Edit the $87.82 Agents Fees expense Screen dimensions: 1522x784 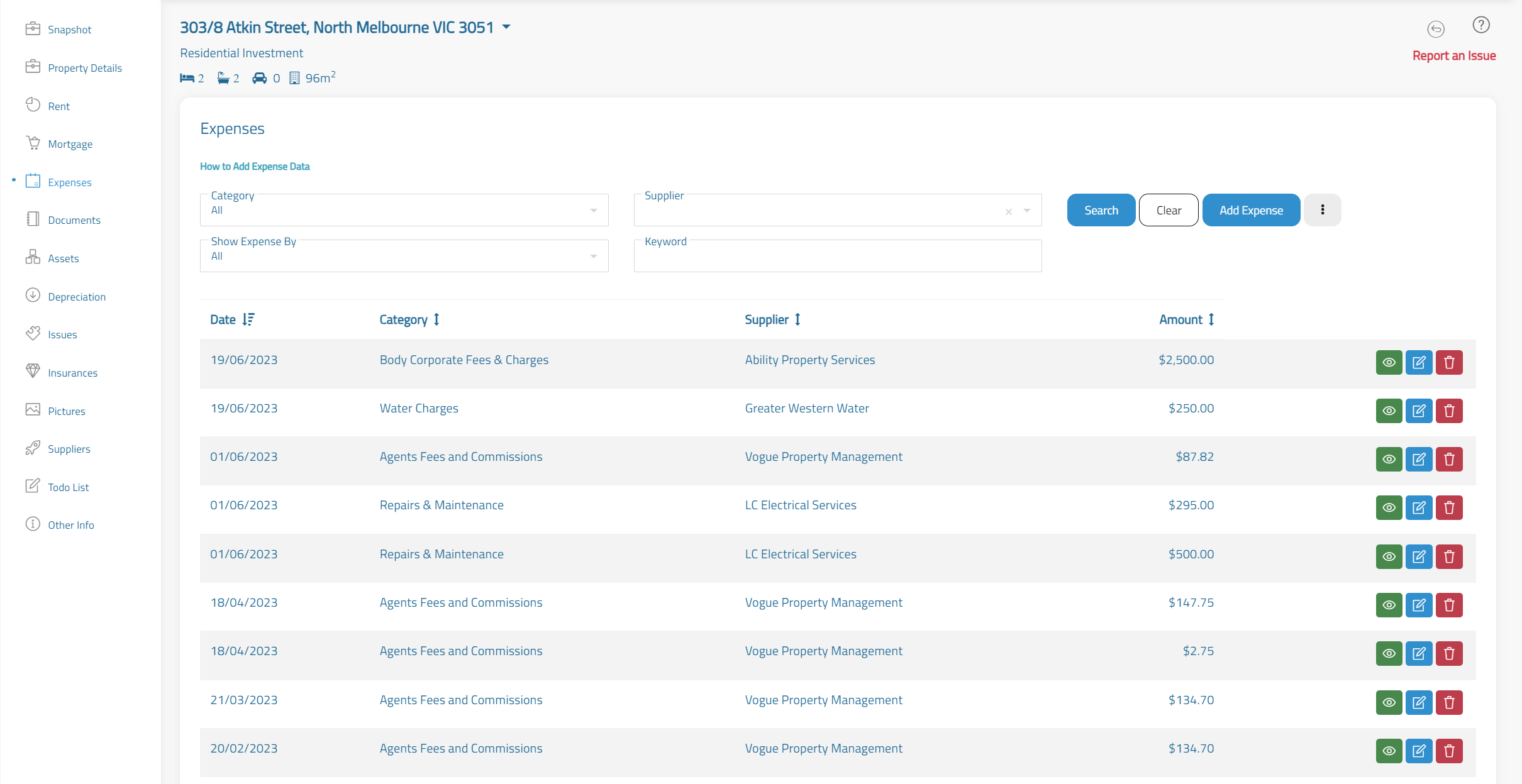tap(1419, 460)
